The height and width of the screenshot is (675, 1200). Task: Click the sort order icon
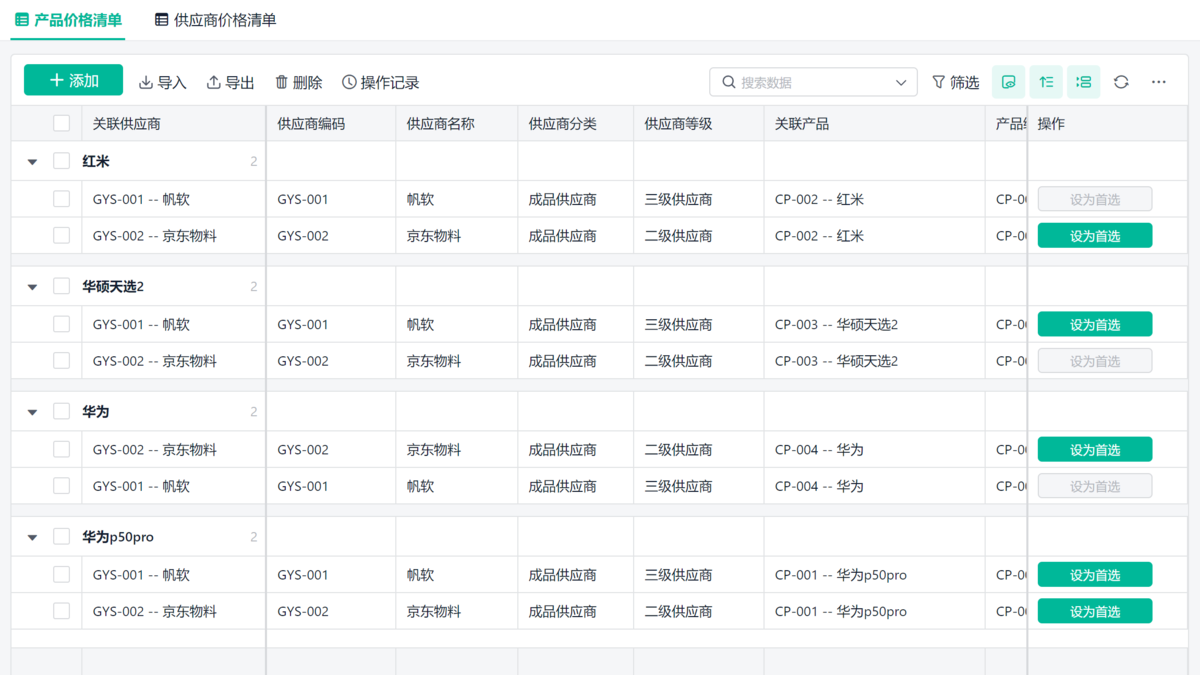[1046, 82]
